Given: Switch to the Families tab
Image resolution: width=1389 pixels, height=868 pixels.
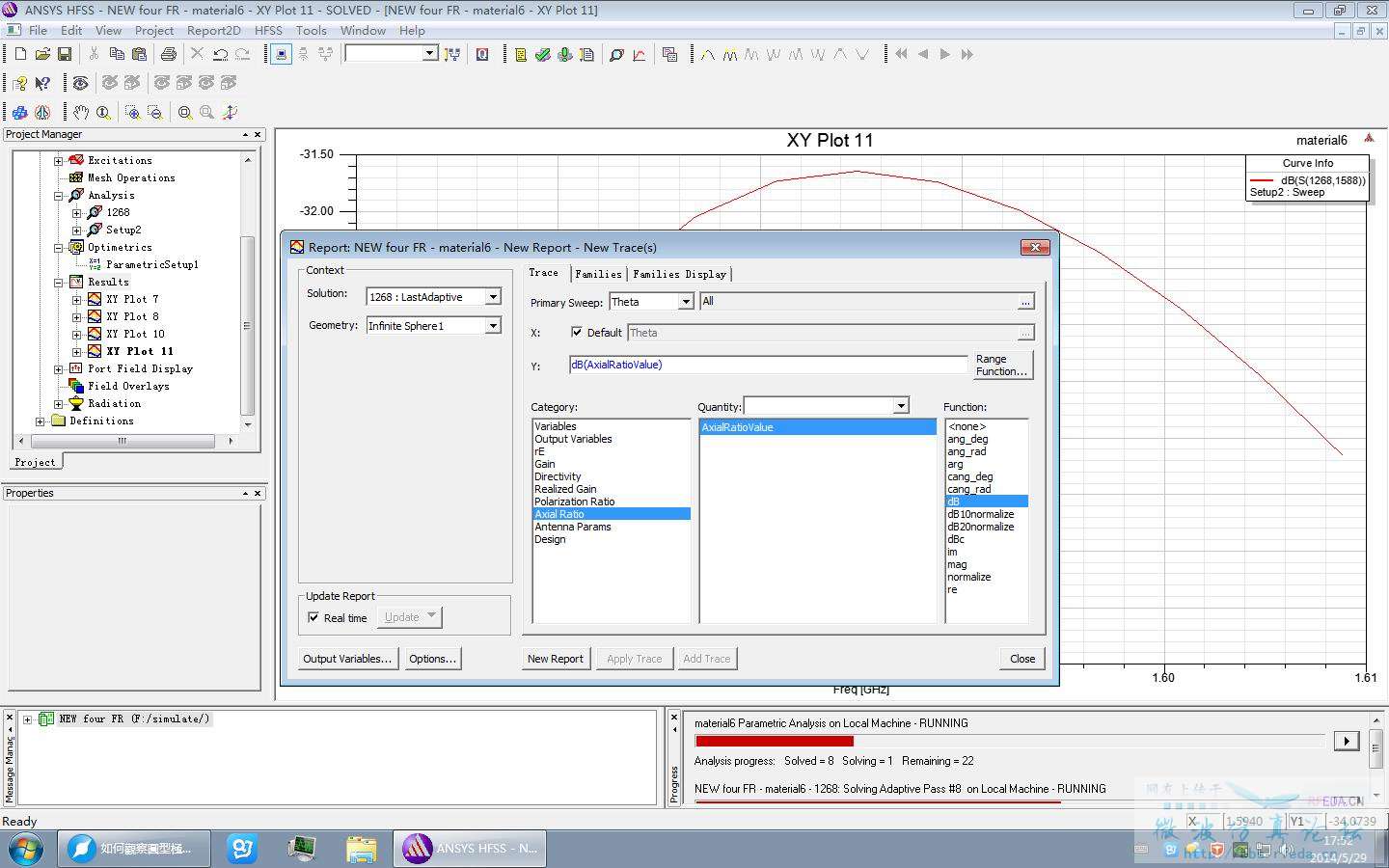Looking at the screenshot, I should pyautogui.click(x=598, y=274).
